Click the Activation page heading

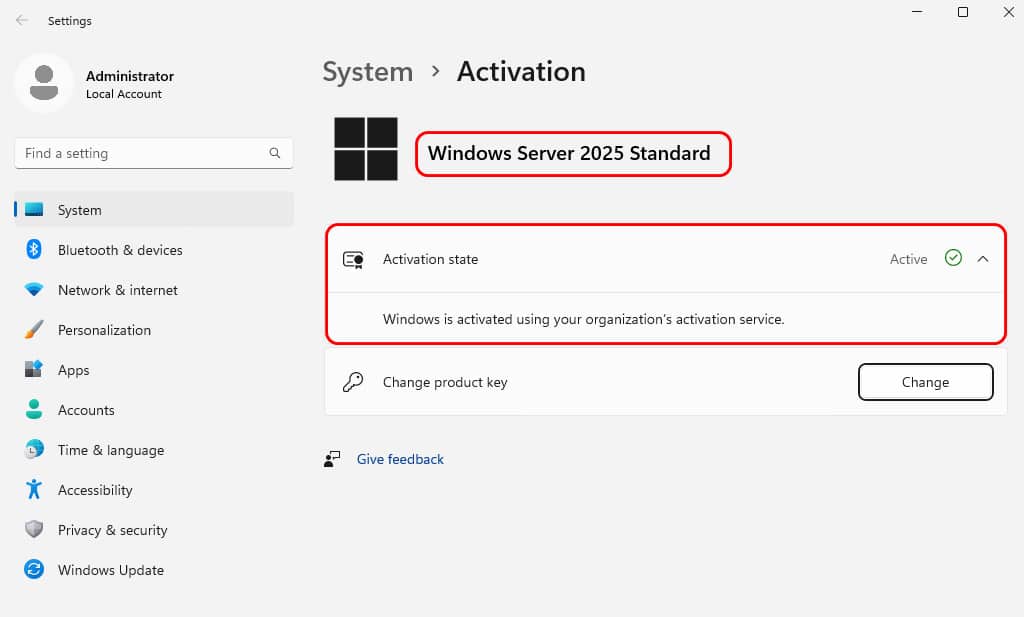click(521, 72)
